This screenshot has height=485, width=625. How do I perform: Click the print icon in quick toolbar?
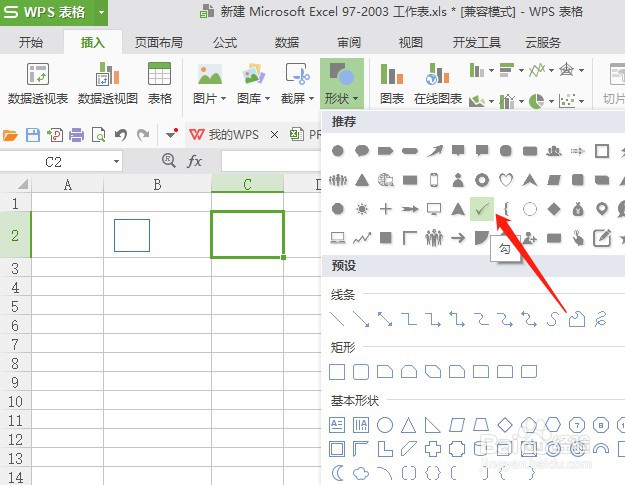77,135
